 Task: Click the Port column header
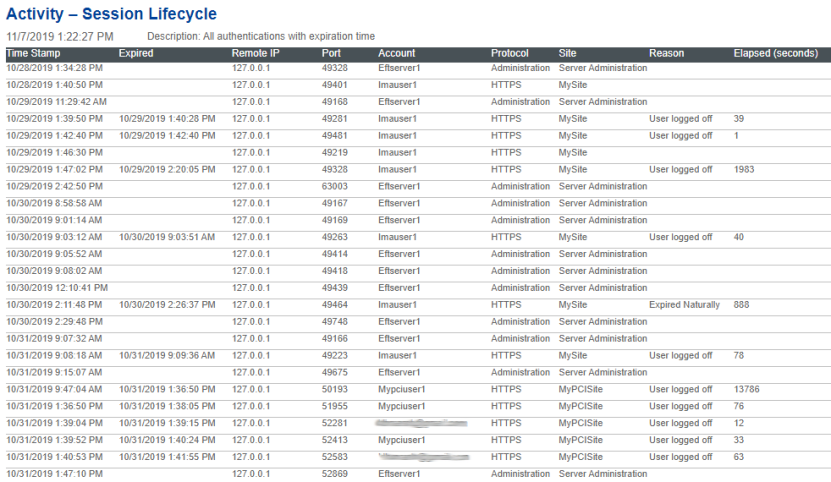331,53
